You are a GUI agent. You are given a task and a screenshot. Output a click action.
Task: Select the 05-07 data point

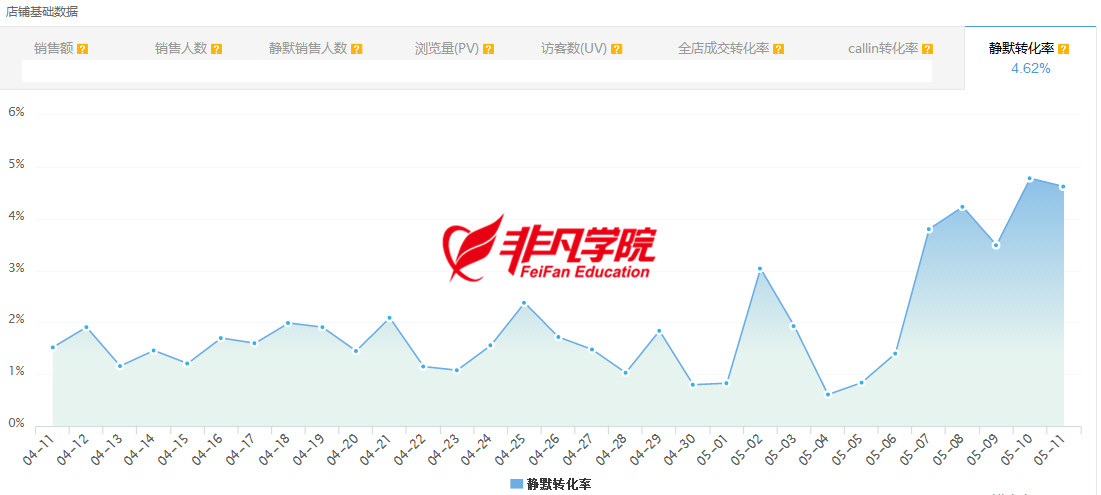[x=929, y=229]
